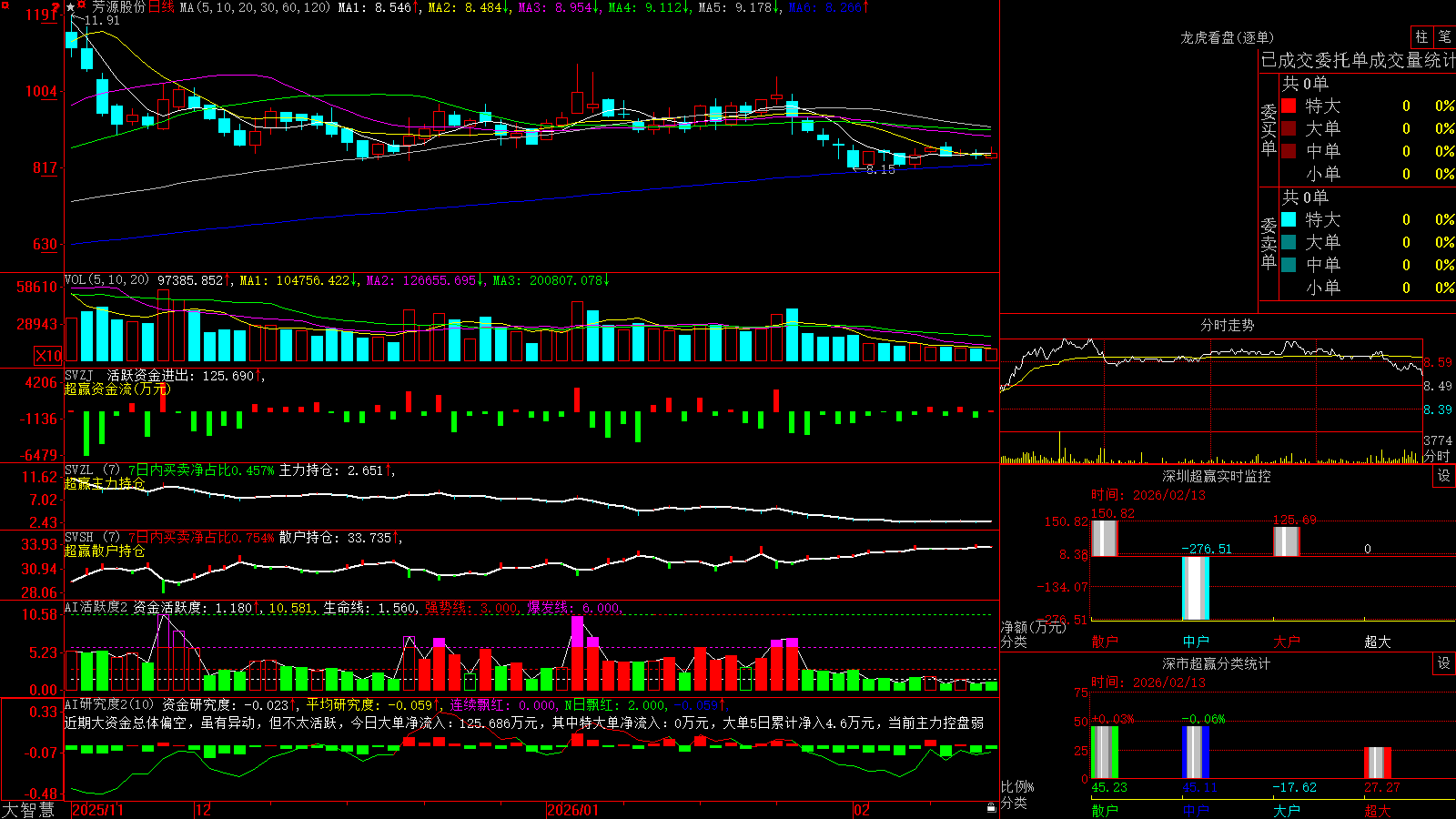The width and height of the screenshot is (1456, 819).
Task: Click the 深圳超赢实时监控 panel title
Action: [1216, 476]
